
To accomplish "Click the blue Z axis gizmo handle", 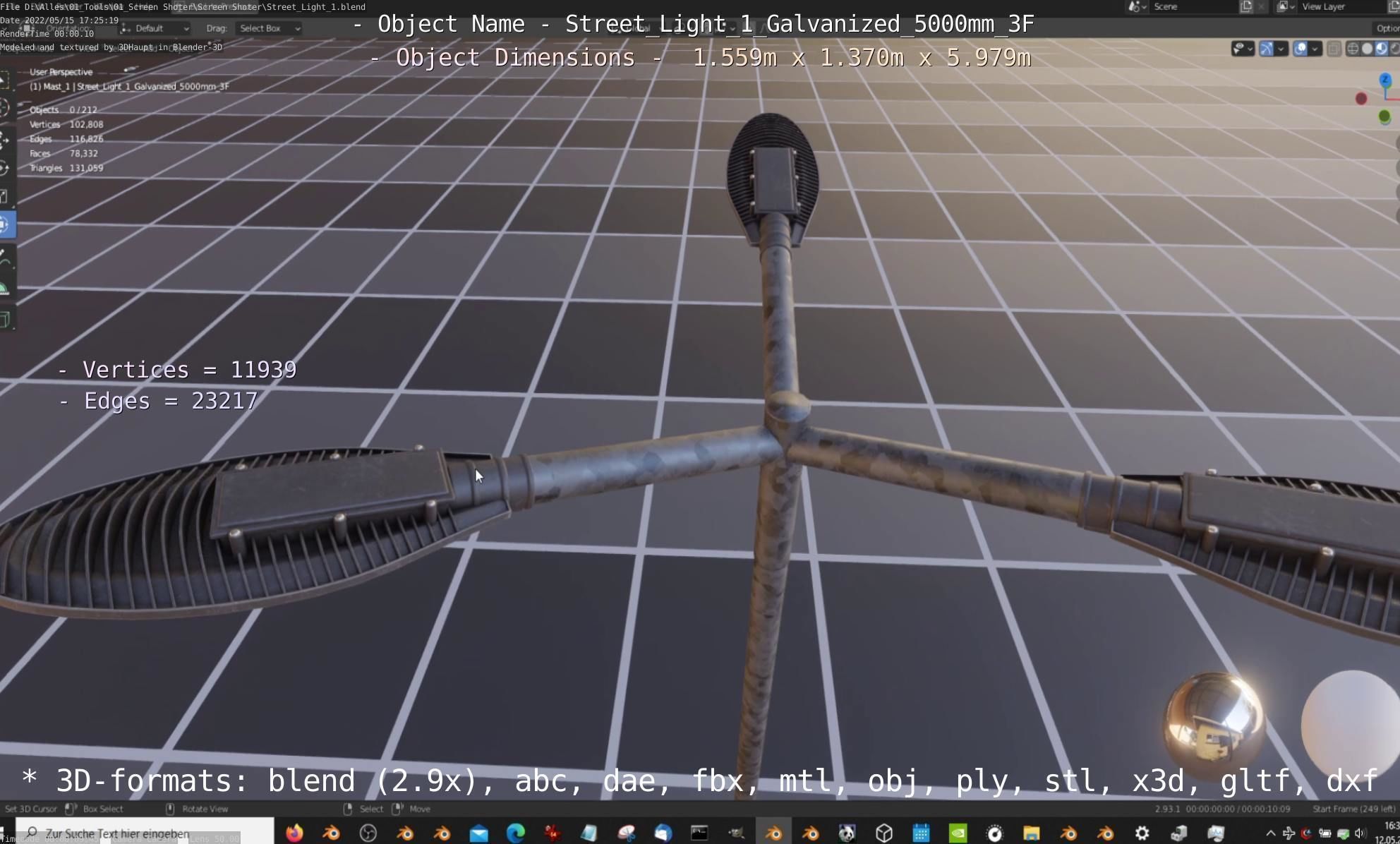I will pos(1385,79).
